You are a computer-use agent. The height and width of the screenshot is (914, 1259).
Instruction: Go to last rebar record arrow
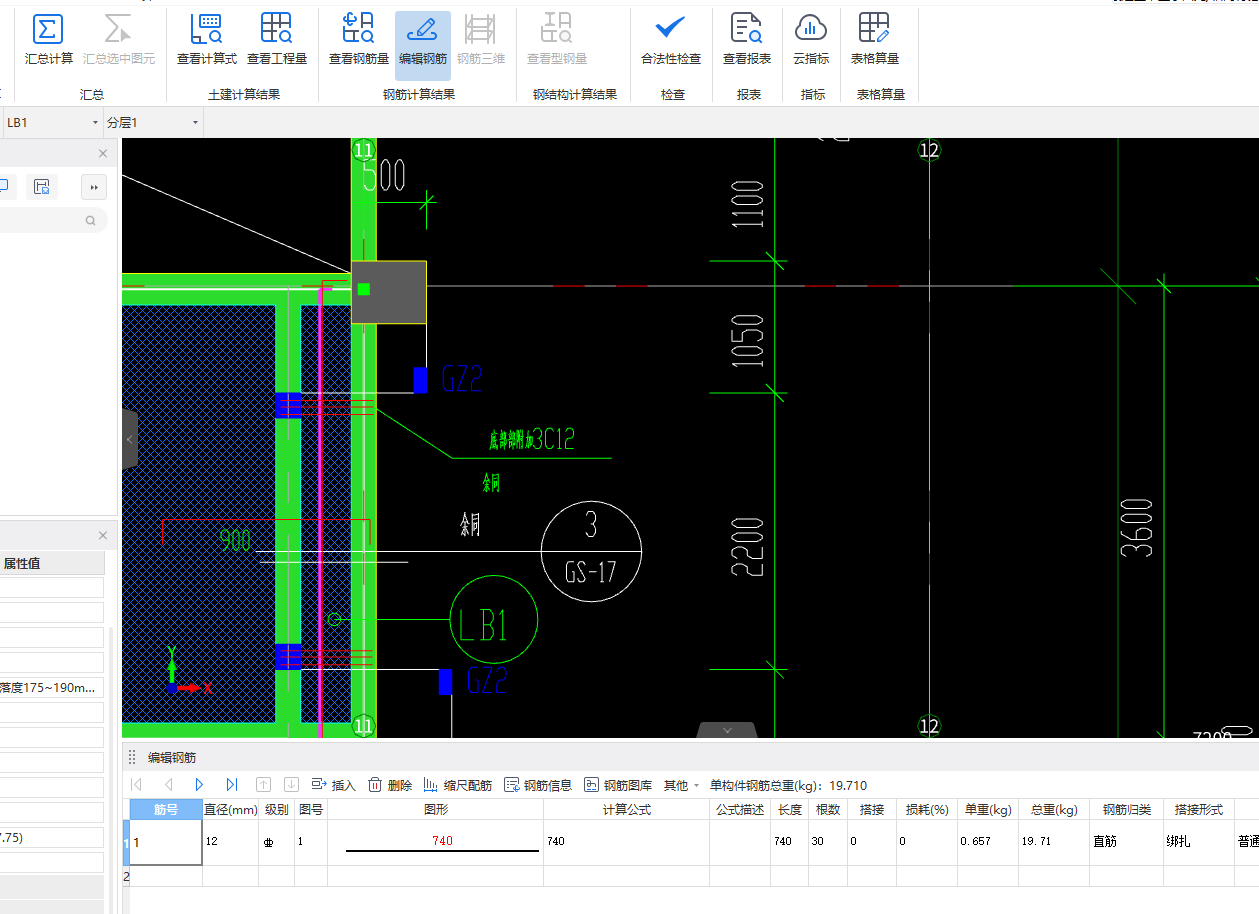[232, 785]
